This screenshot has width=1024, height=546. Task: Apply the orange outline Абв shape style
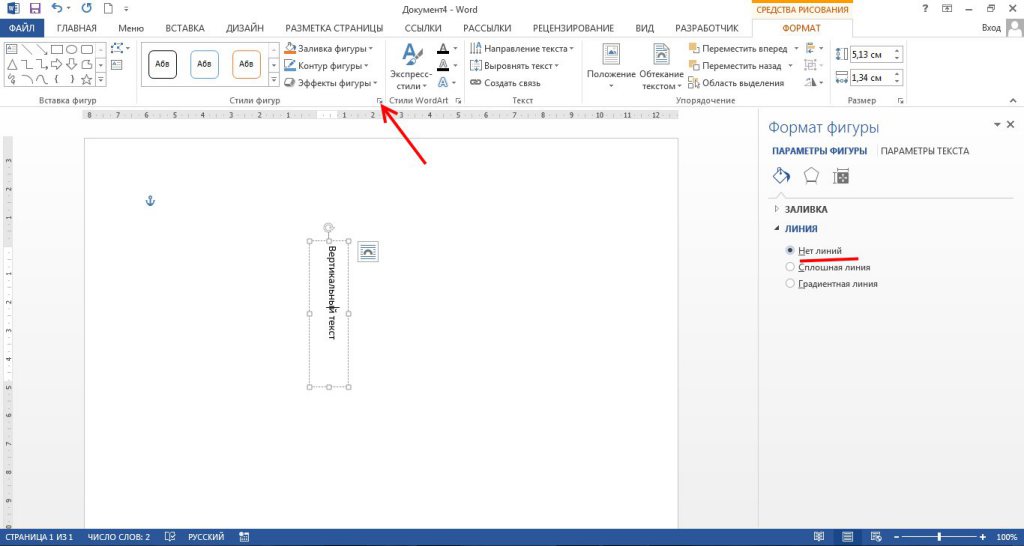246,64
